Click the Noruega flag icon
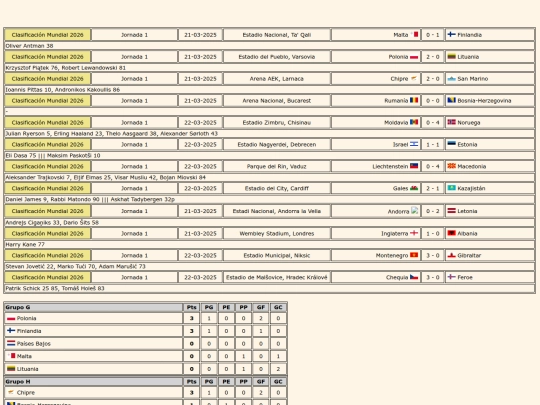 (x=451, y=122)
